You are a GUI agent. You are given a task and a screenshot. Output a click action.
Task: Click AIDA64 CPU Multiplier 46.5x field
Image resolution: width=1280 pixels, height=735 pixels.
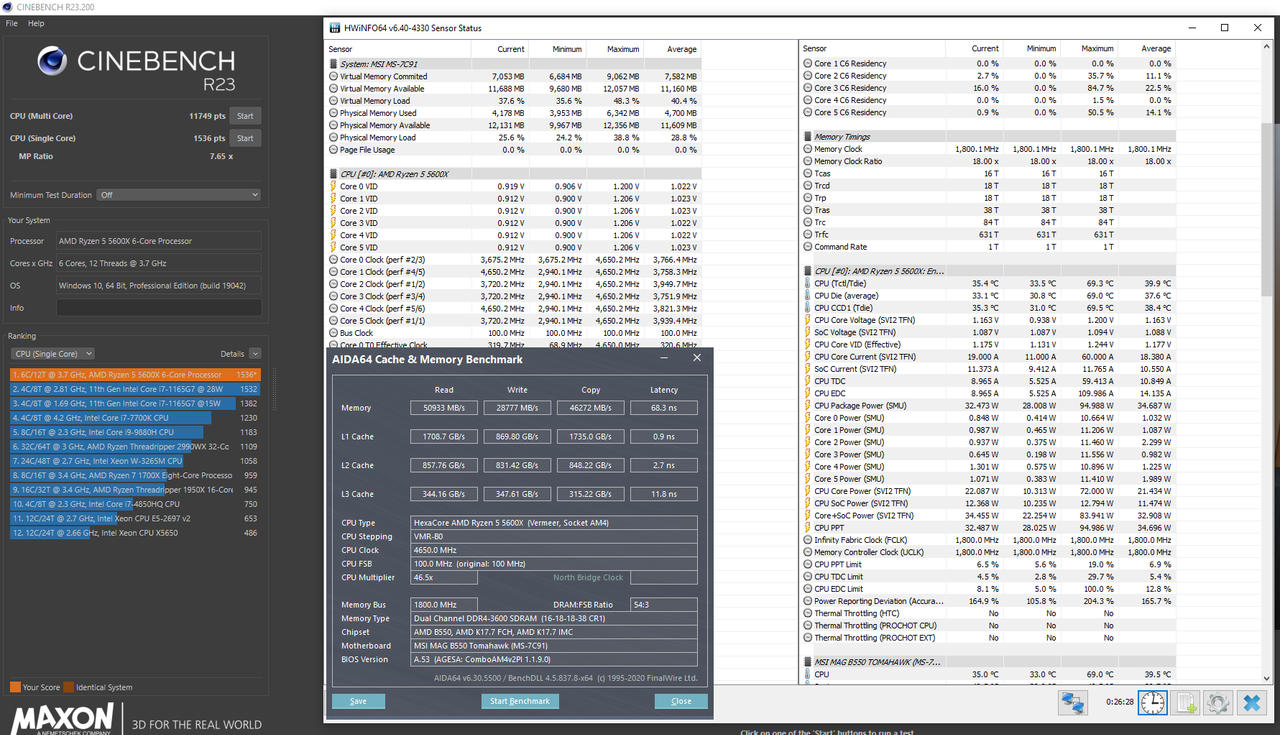pyautogui.click(x=444, y=578)
